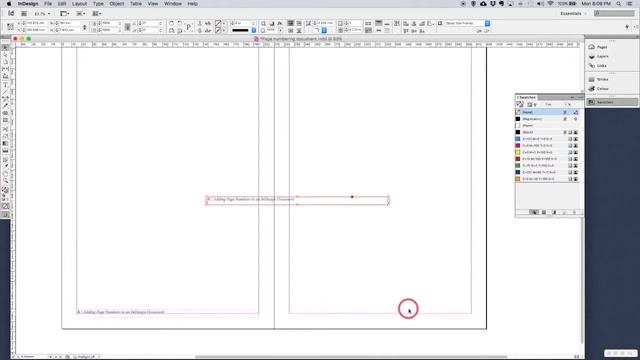Select the Type tool
This screenshot has height=360, width=640.
click(x=5, y=85)
